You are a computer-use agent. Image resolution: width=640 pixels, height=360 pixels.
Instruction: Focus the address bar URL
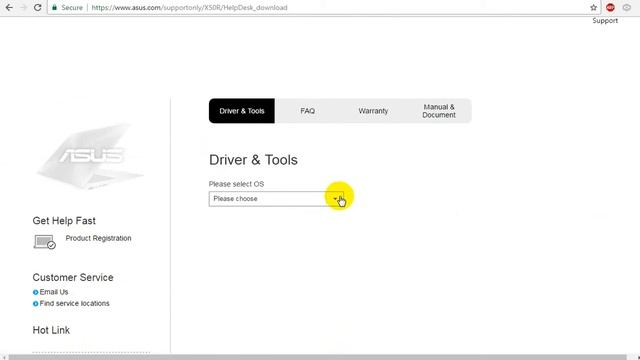click(x=189, y=7)
